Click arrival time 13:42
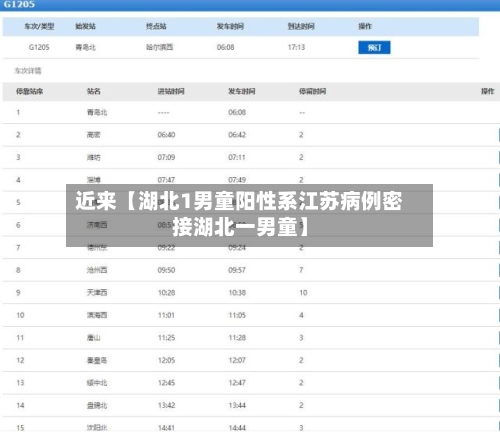The height and width of the screenshot is (432, 500). coord(166,405)
